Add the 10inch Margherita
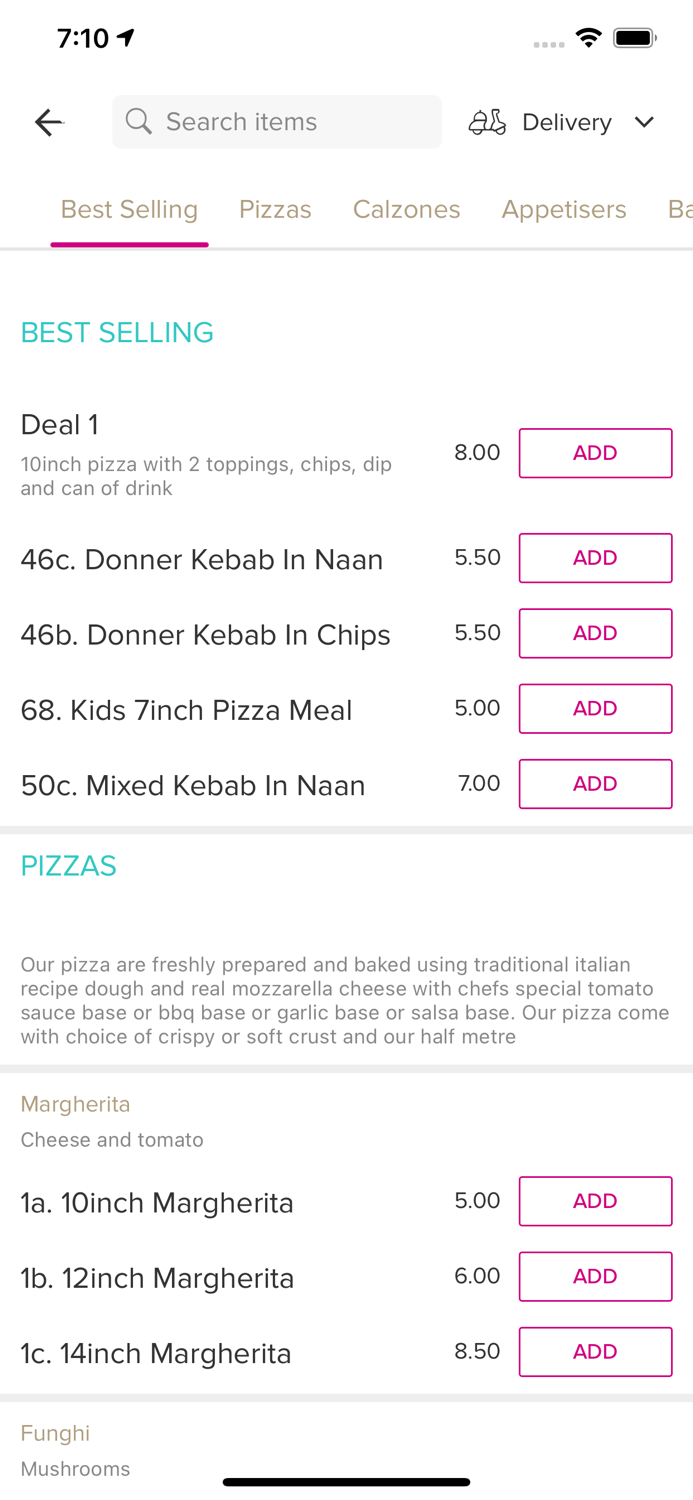The width and height of the screenshot is (693, 1500). (595, 1201)
